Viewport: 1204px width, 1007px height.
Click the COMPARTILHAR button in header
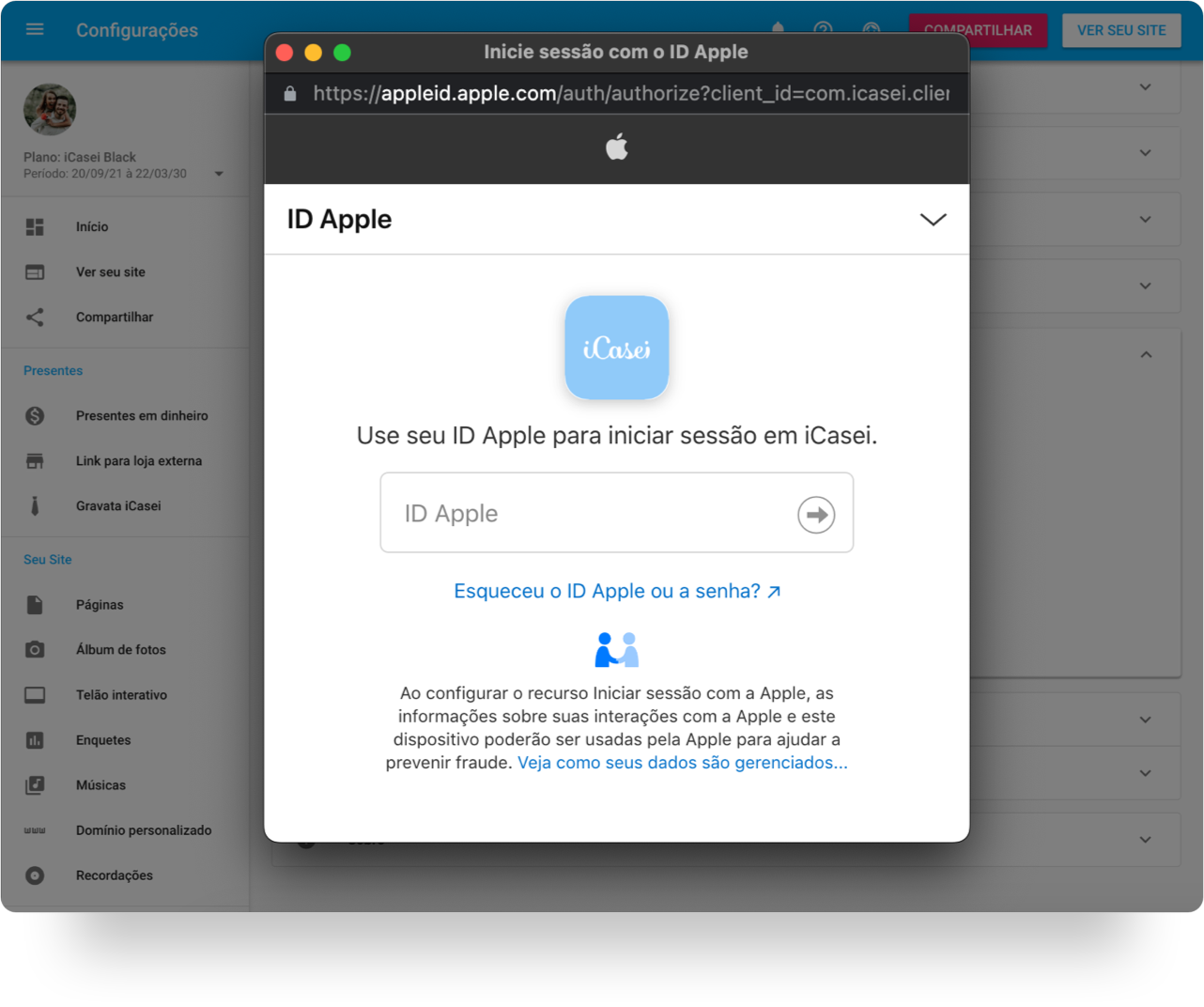point(978,30)
